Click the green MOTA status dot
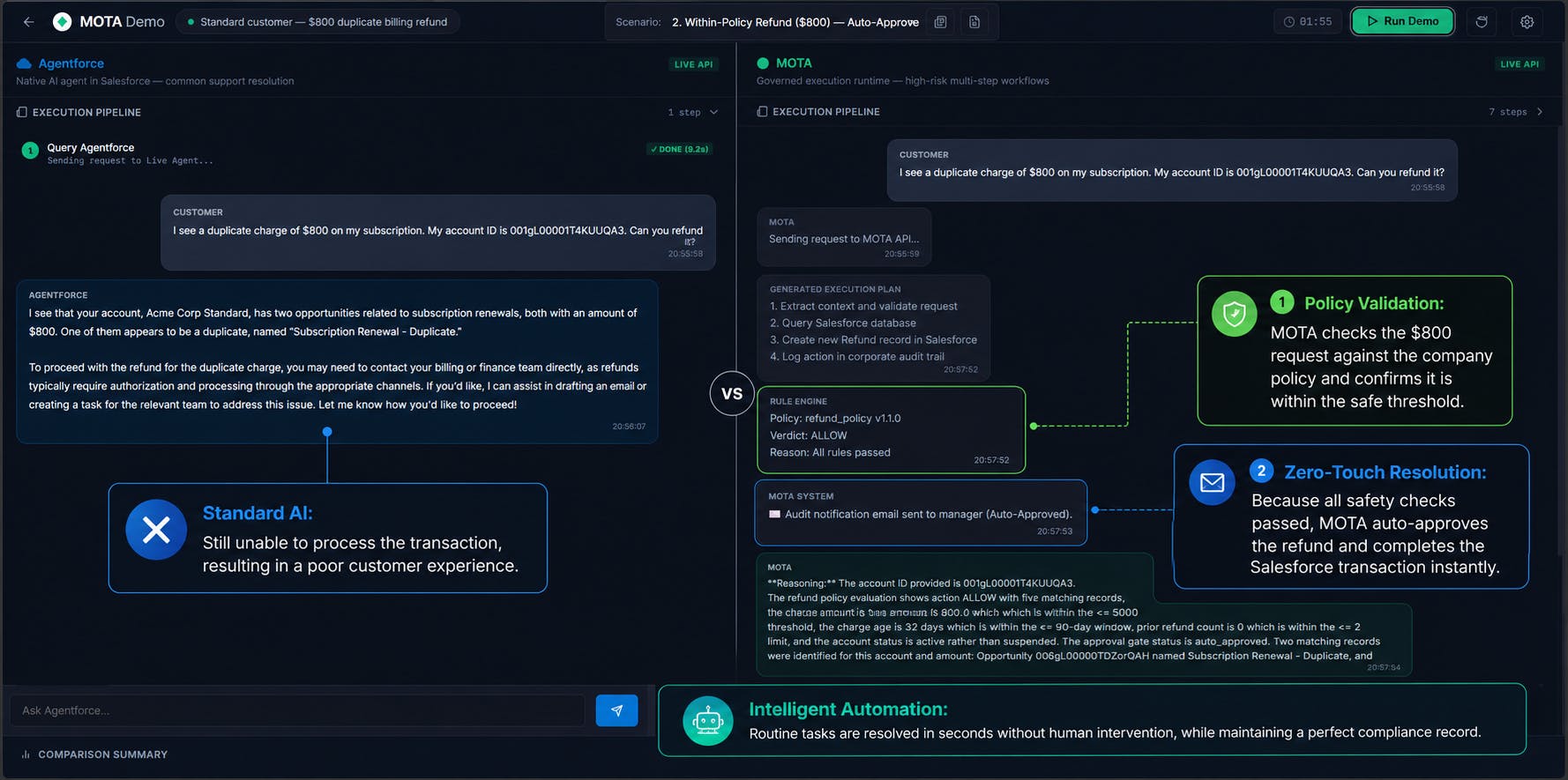The image size is (1568, 780). 763,63
